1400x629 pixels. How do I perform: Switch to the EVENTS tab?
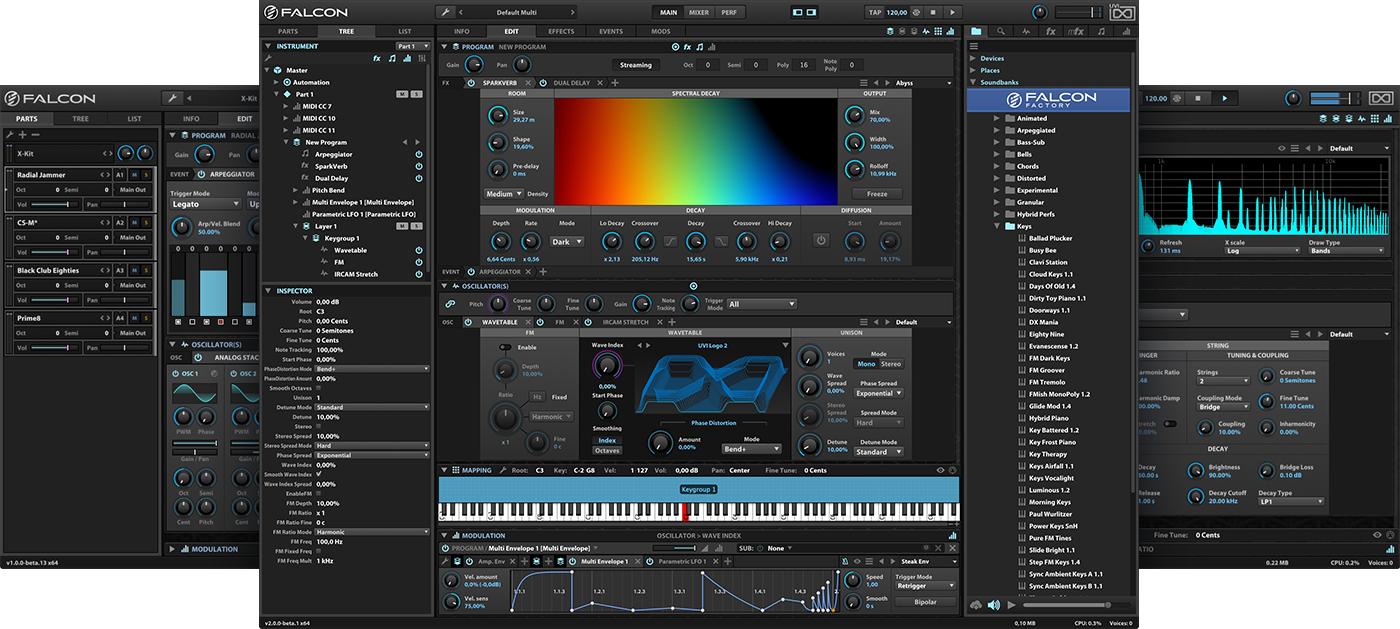click(611, 31)
